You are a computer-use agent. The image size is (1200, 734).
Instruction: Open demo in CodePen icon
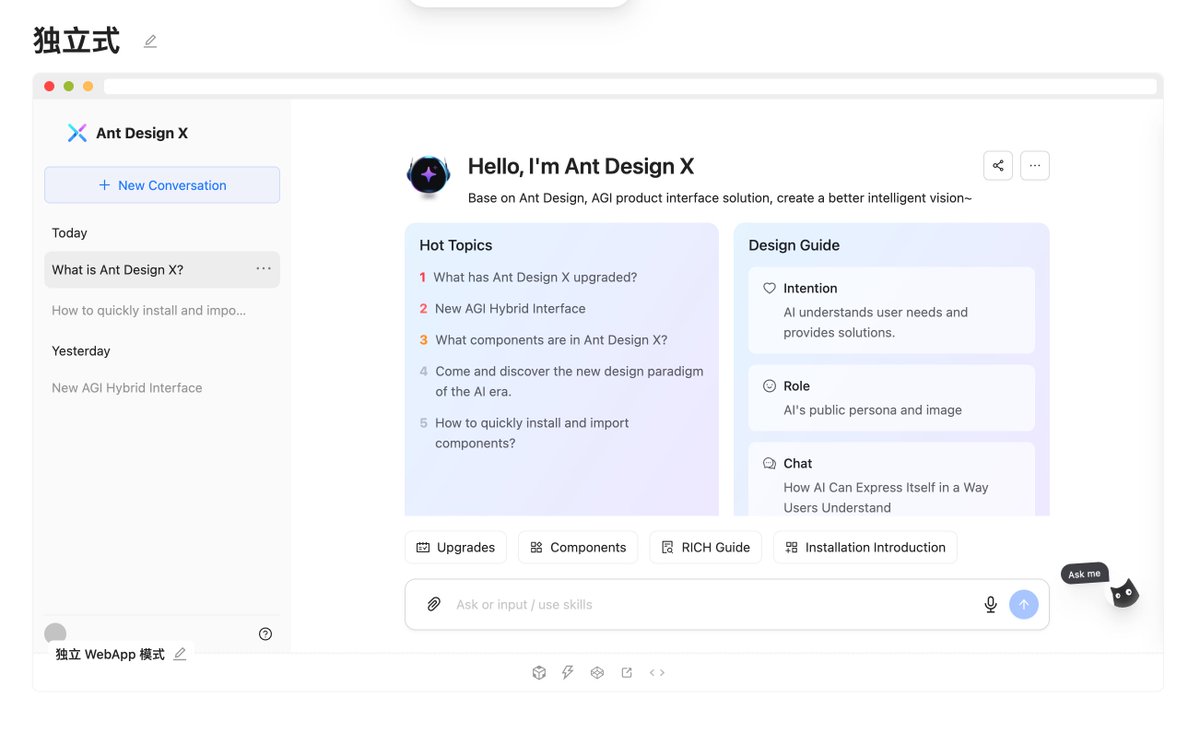click(x=597, y=672)
